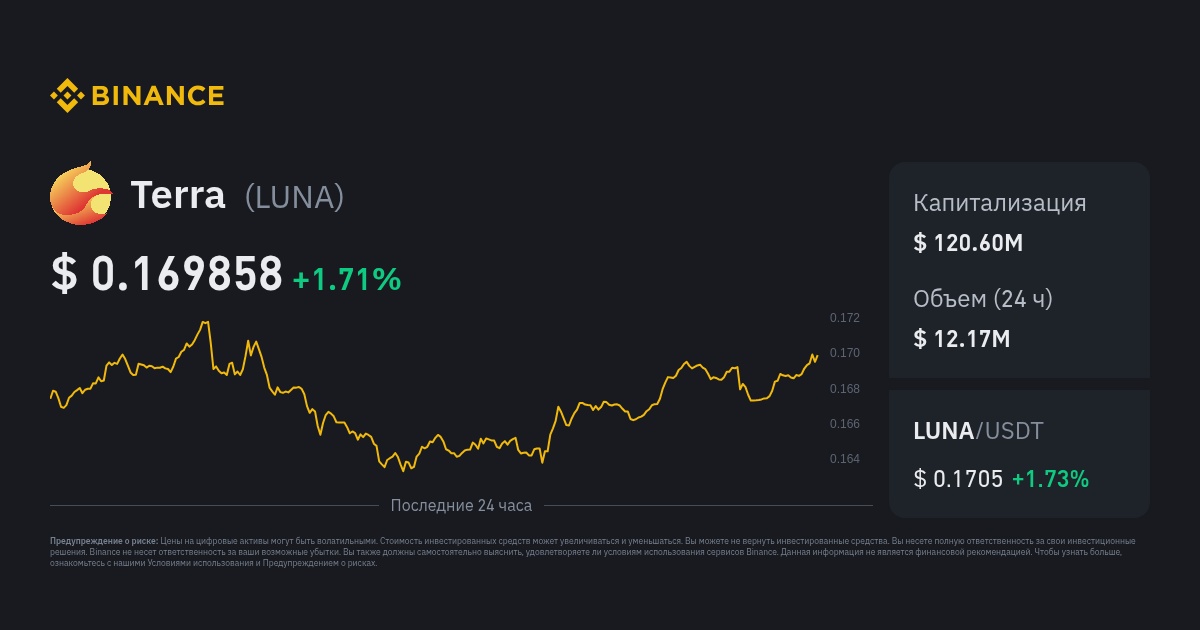The image size is (1200, 630).
Task: Click the Объем (24 ч) label
Action: [983, 299]
